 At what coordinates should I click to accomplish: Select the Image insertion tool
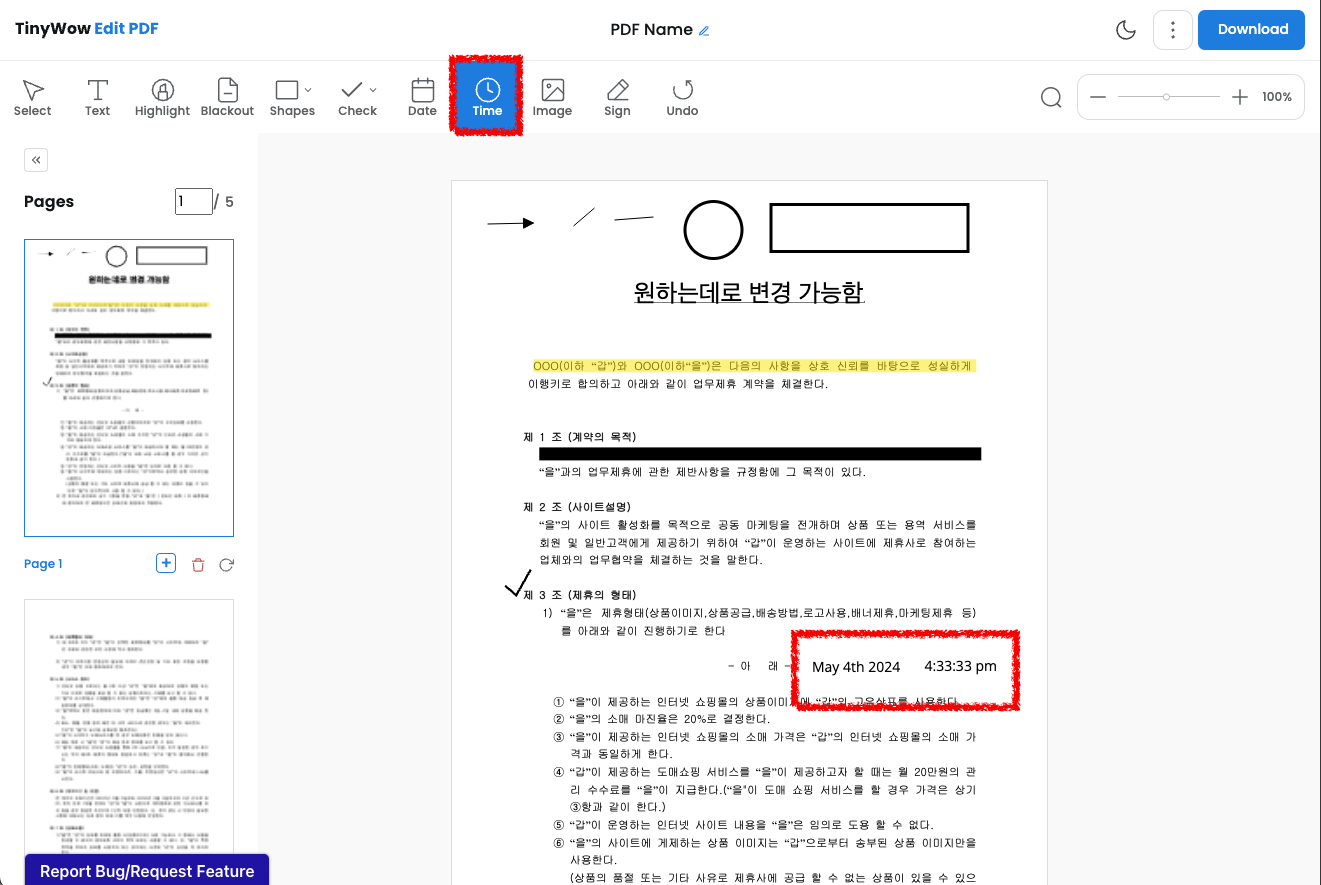point(552,96)
